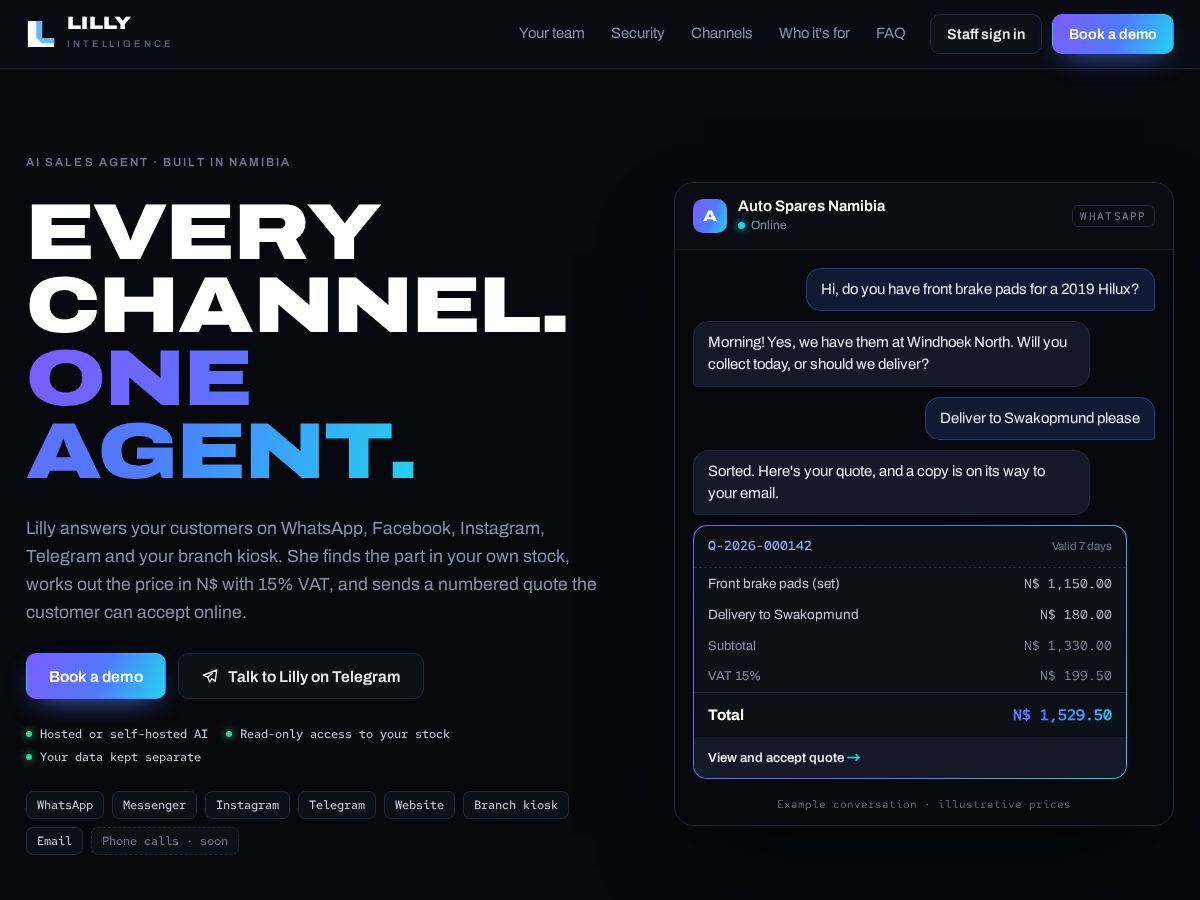The height and width of the screenshot is (900, 1200).
Task: Click the Valid 7 days label
Action: [x=1082, y=546]
